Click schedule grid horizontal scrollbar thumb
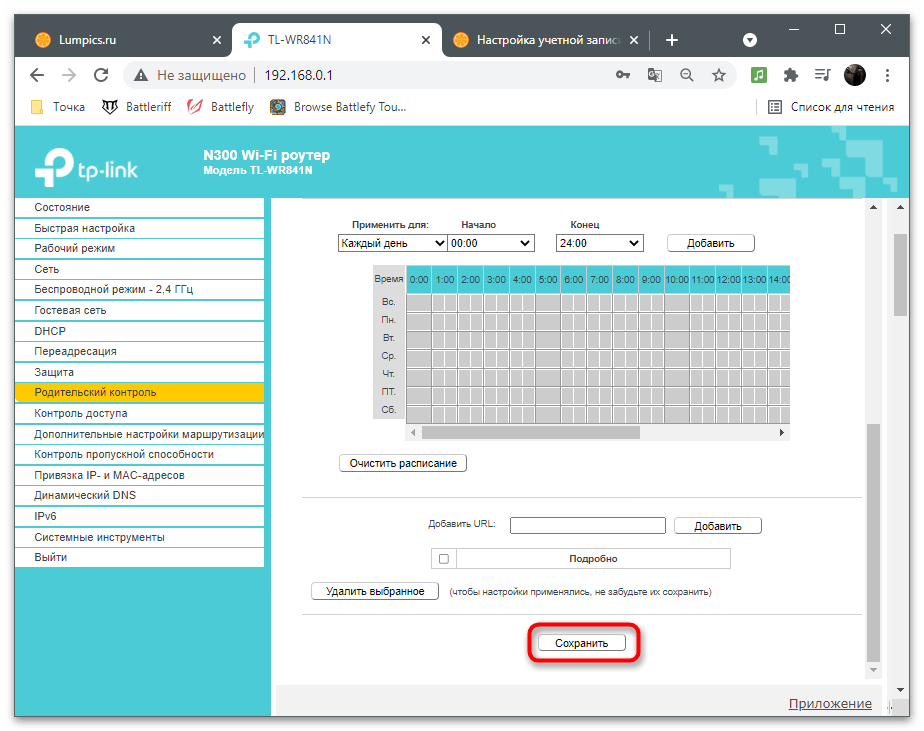Screen dimensions: 924x731 [530, 433]
